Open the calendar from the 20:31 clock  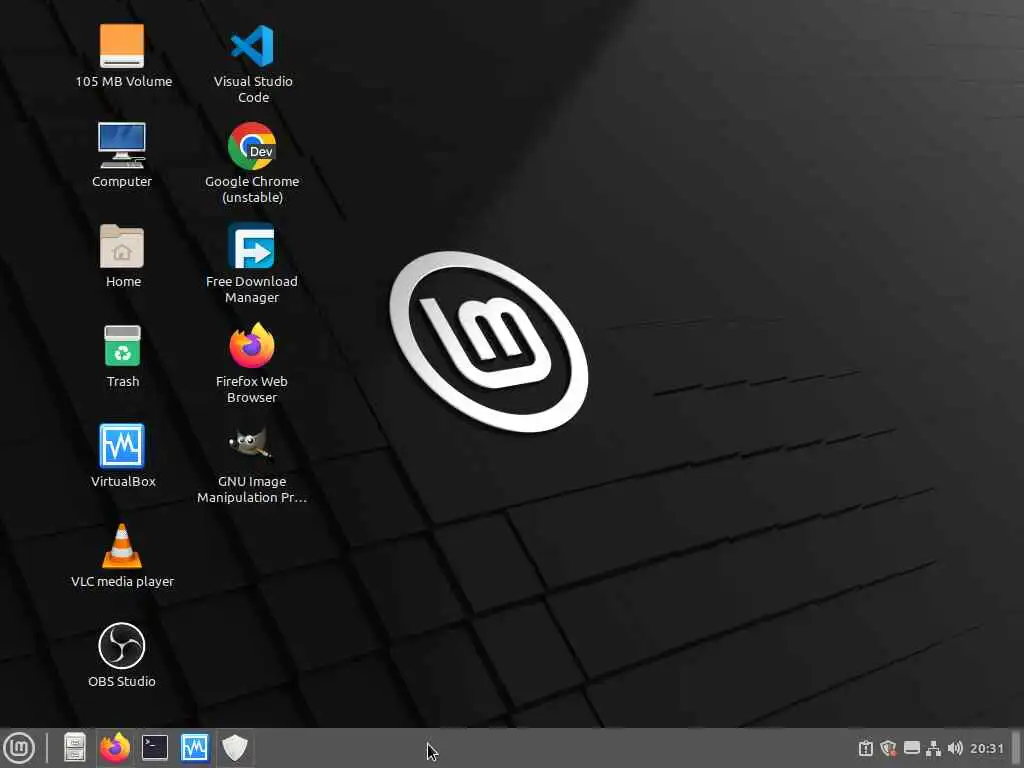pos(986,748)
